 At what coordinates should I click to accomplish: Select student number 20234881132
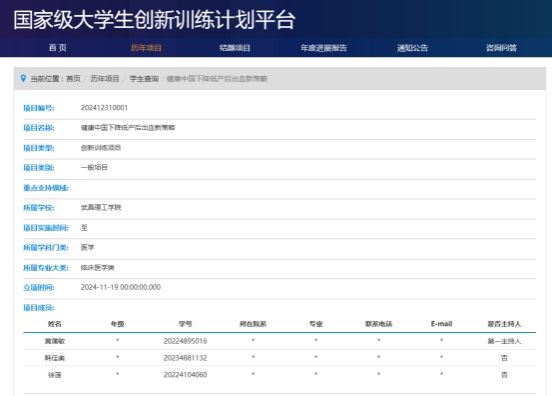pos(185,358)
